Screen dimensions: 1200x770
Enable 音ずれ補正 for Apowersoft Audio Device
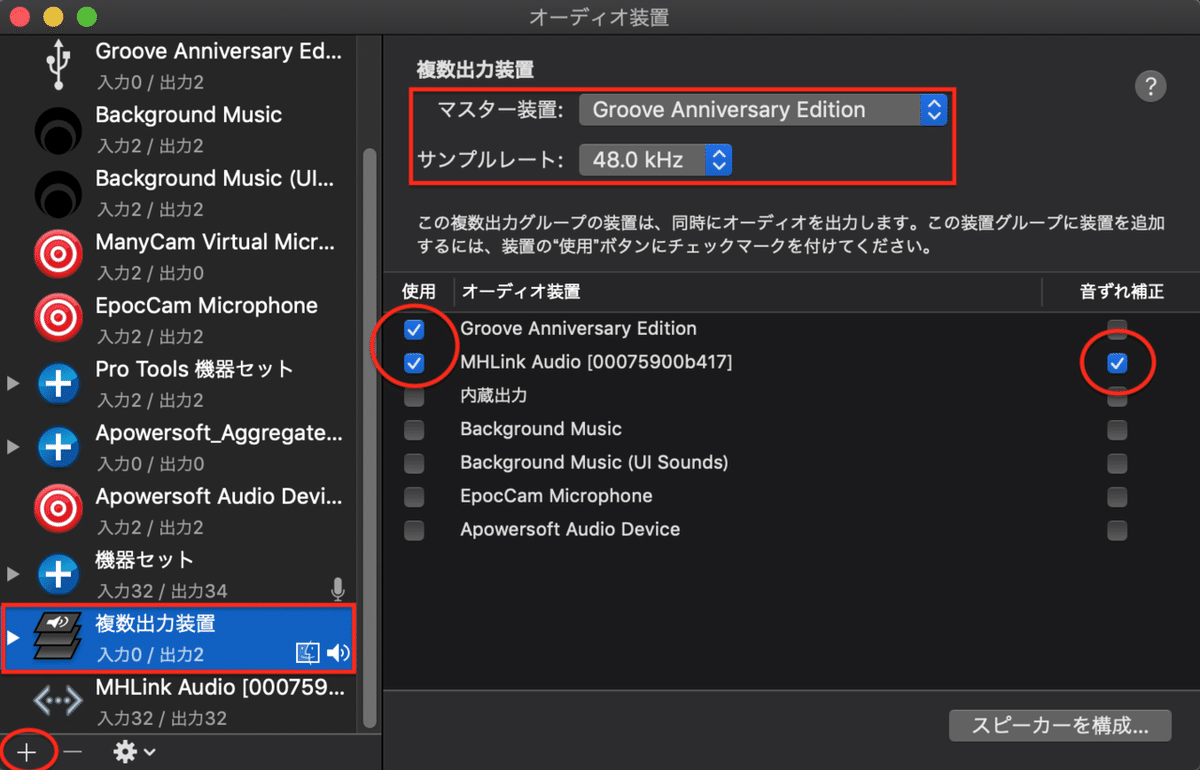click(x=1117, y=531)
